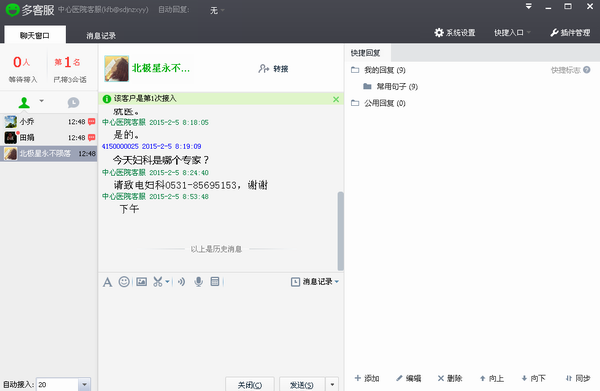Click the 快捷标志 help question icon
600x391 pixels.
pos(587,70)
